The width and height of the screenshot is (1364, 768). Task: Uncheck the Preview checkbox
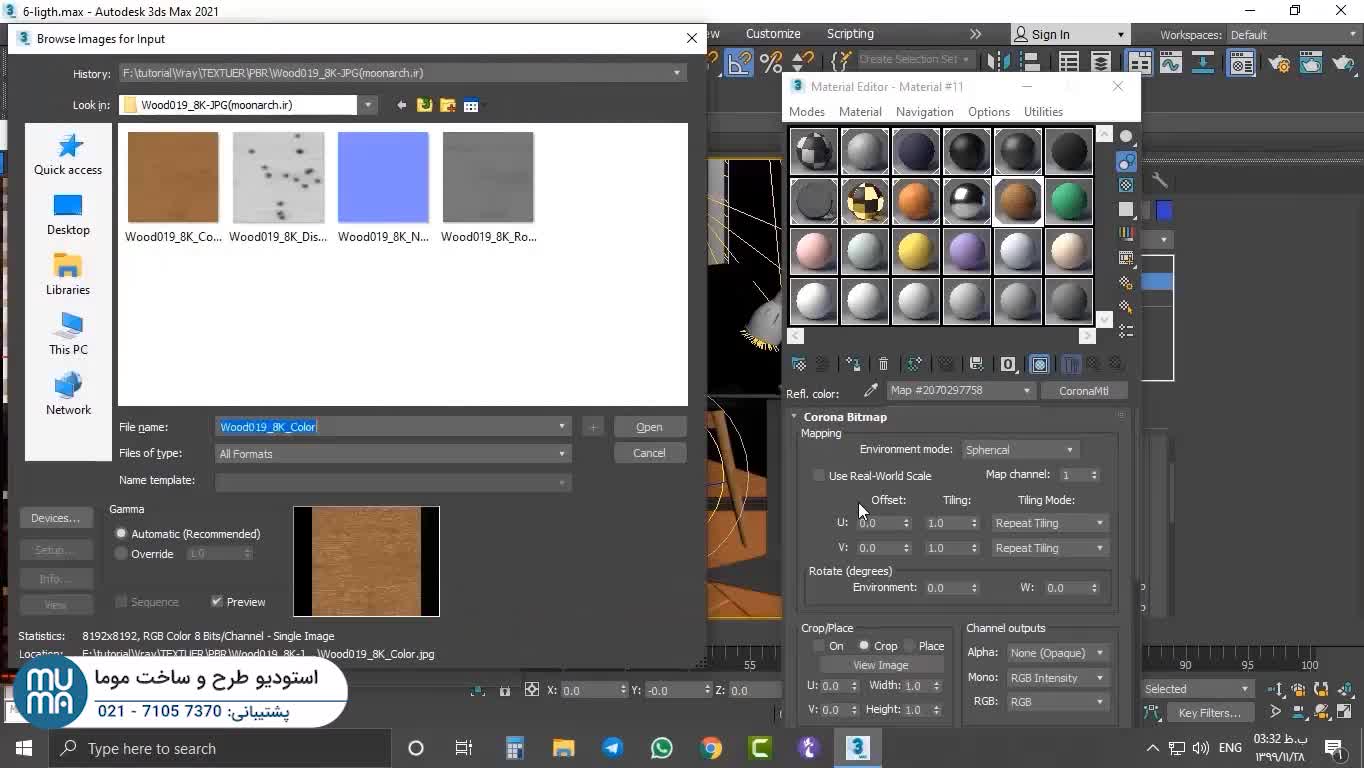pyautogui.click(x=217, y=602)
